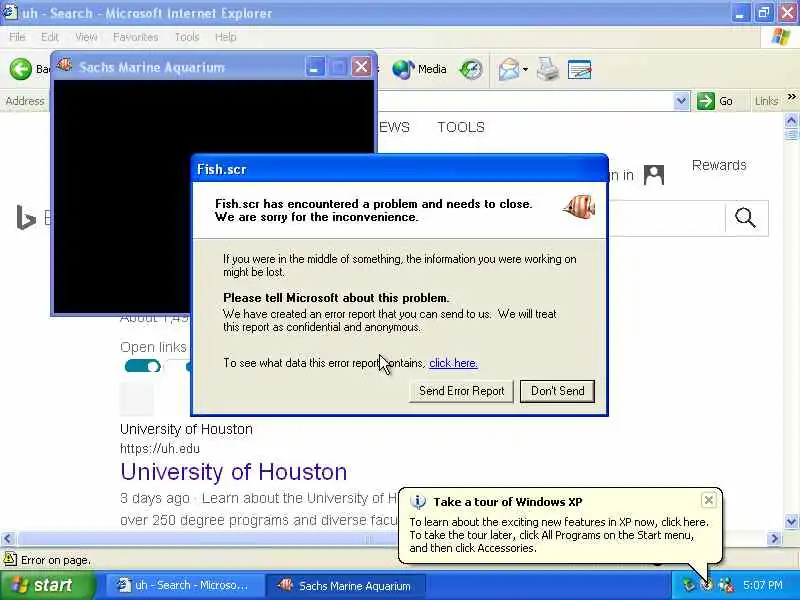Click the result thumbnail above University of Houston
Image resolution: width=800 pixels, height=600 pixels.
[137, 399]
